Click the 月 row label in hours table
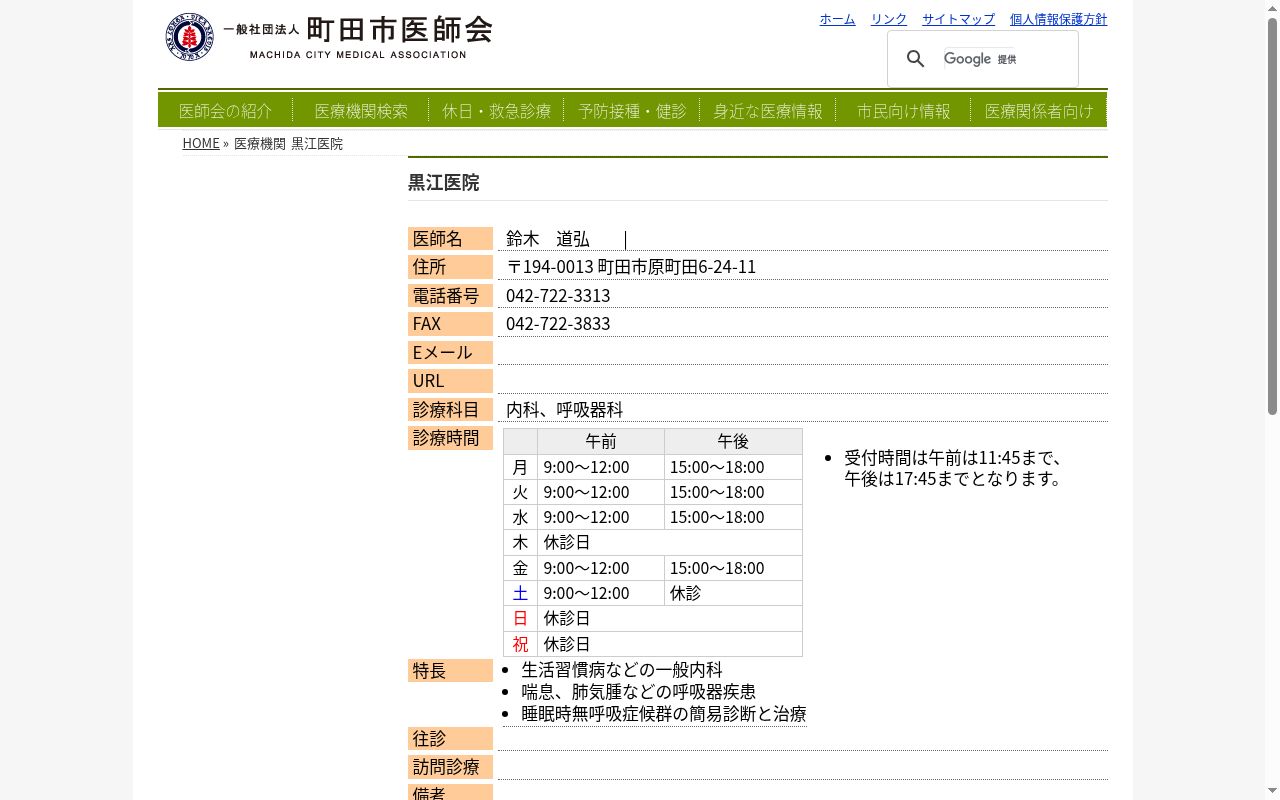Image resolution: width=1280 pixels, height=800 pixels. coord(520,467)
